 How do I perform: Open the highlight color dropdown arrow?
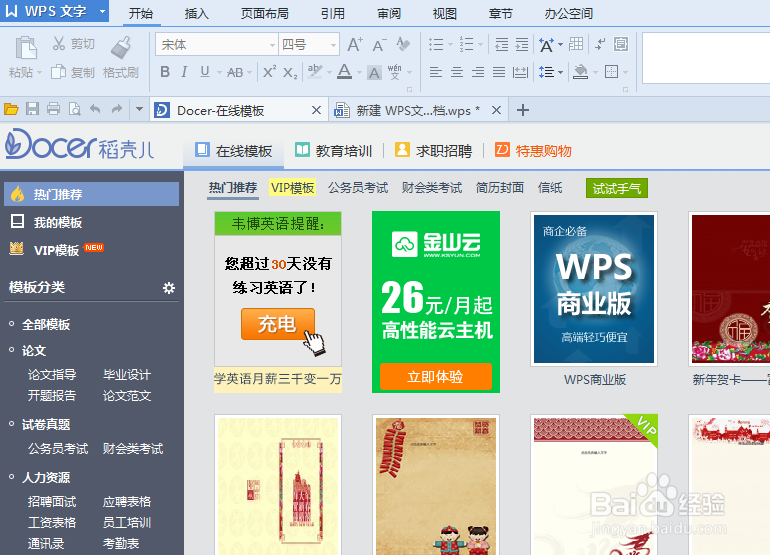(x=330, y=73)
